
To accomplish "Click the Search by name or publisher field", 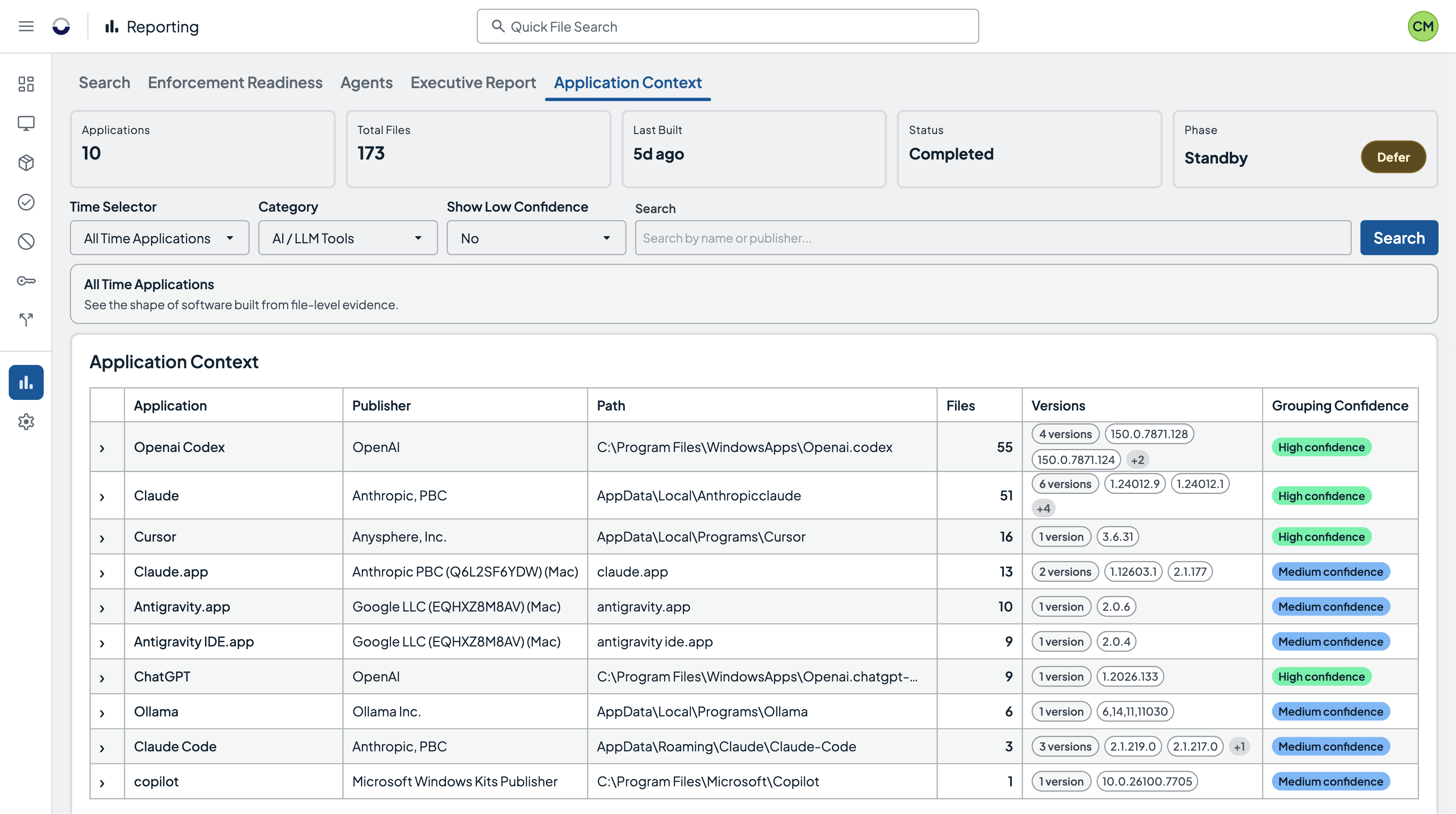I will (x=993, y=238).
